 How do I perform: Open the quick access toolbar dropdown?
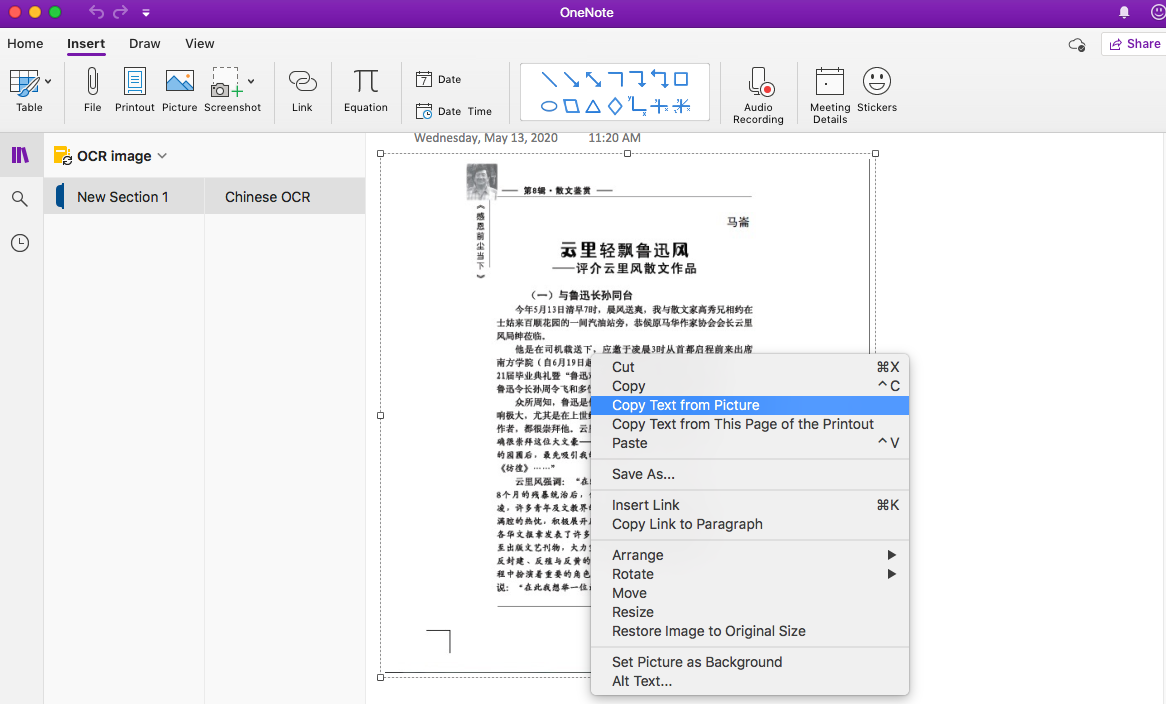[x=146, y=13]
